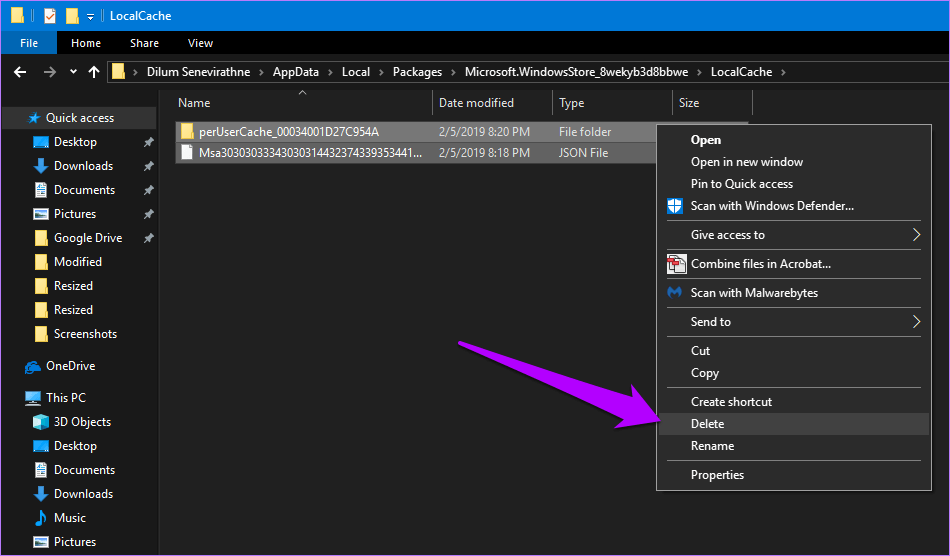Click the pin icon next to Google Drive
Viewport: 950px width, 556px height.
(x=148, y=238)
